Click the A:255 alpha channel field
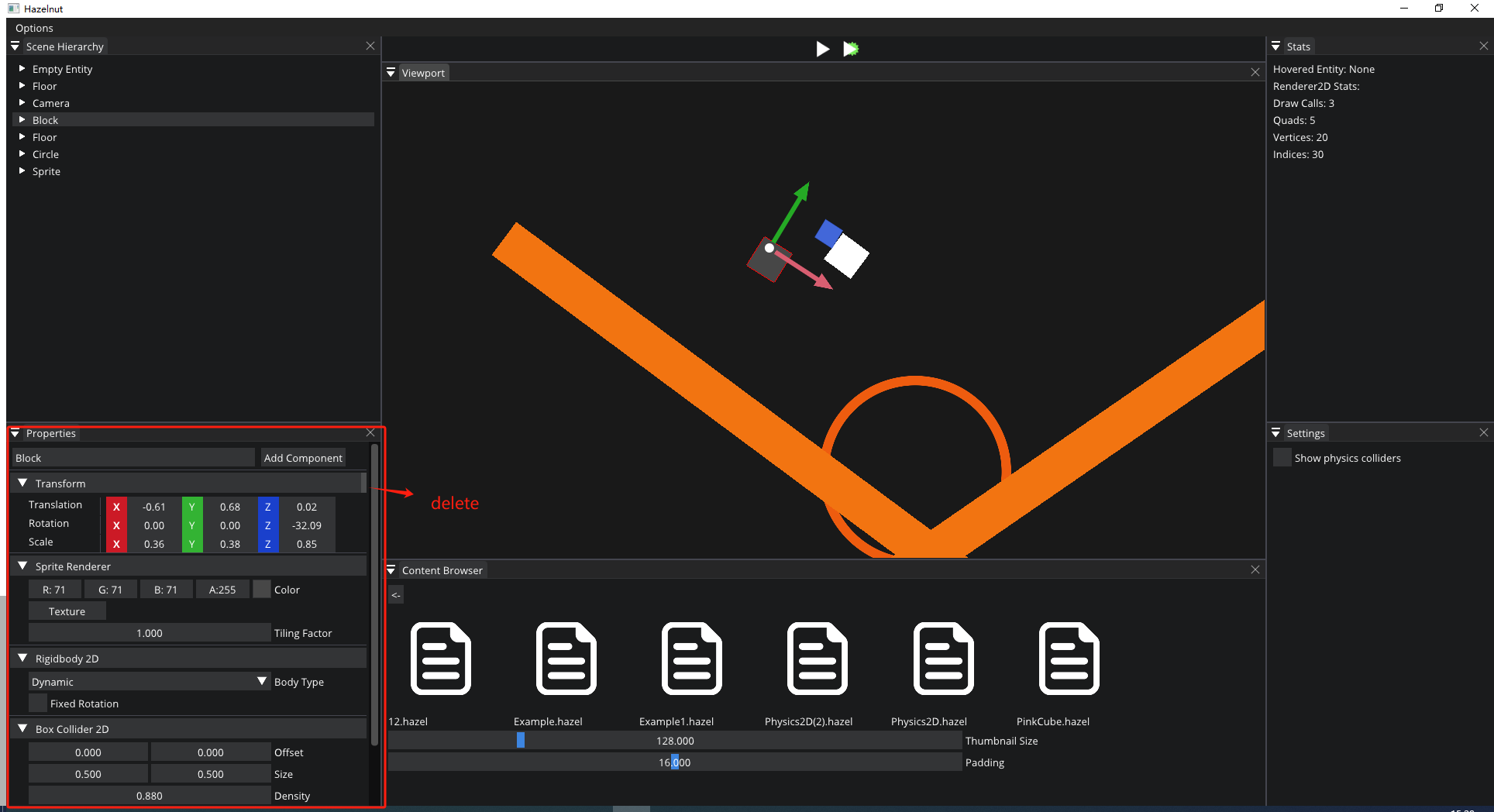This screenshot has height=812, width=1494. pos(222,590)
